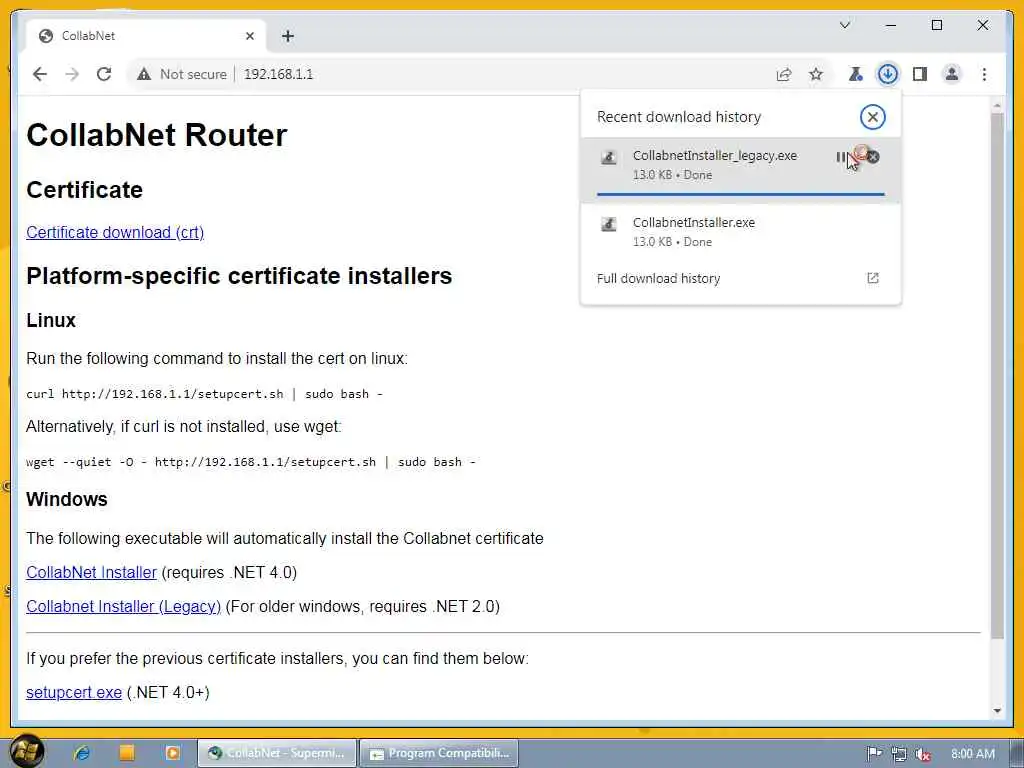Click the CollabNet Installer link

click(91, 573)
